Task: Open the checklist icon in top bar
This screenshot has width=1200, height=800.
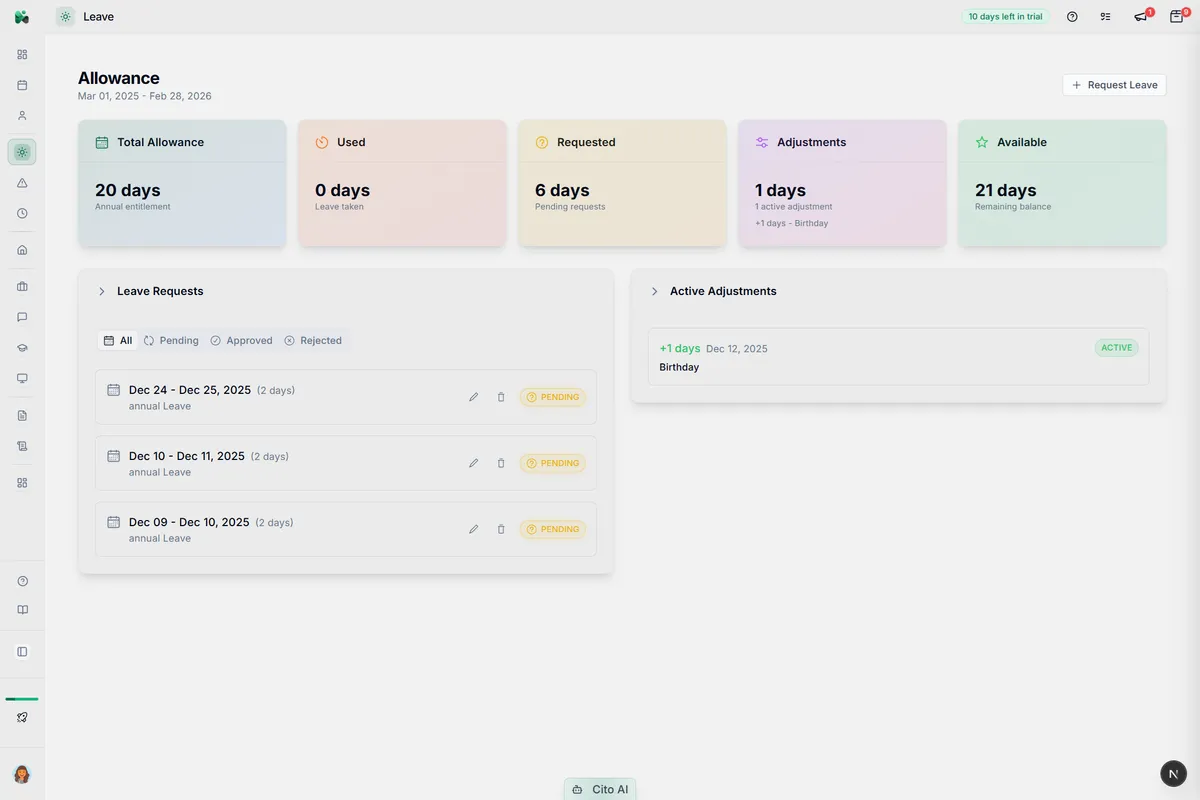Action: (x=1105, y=17)
